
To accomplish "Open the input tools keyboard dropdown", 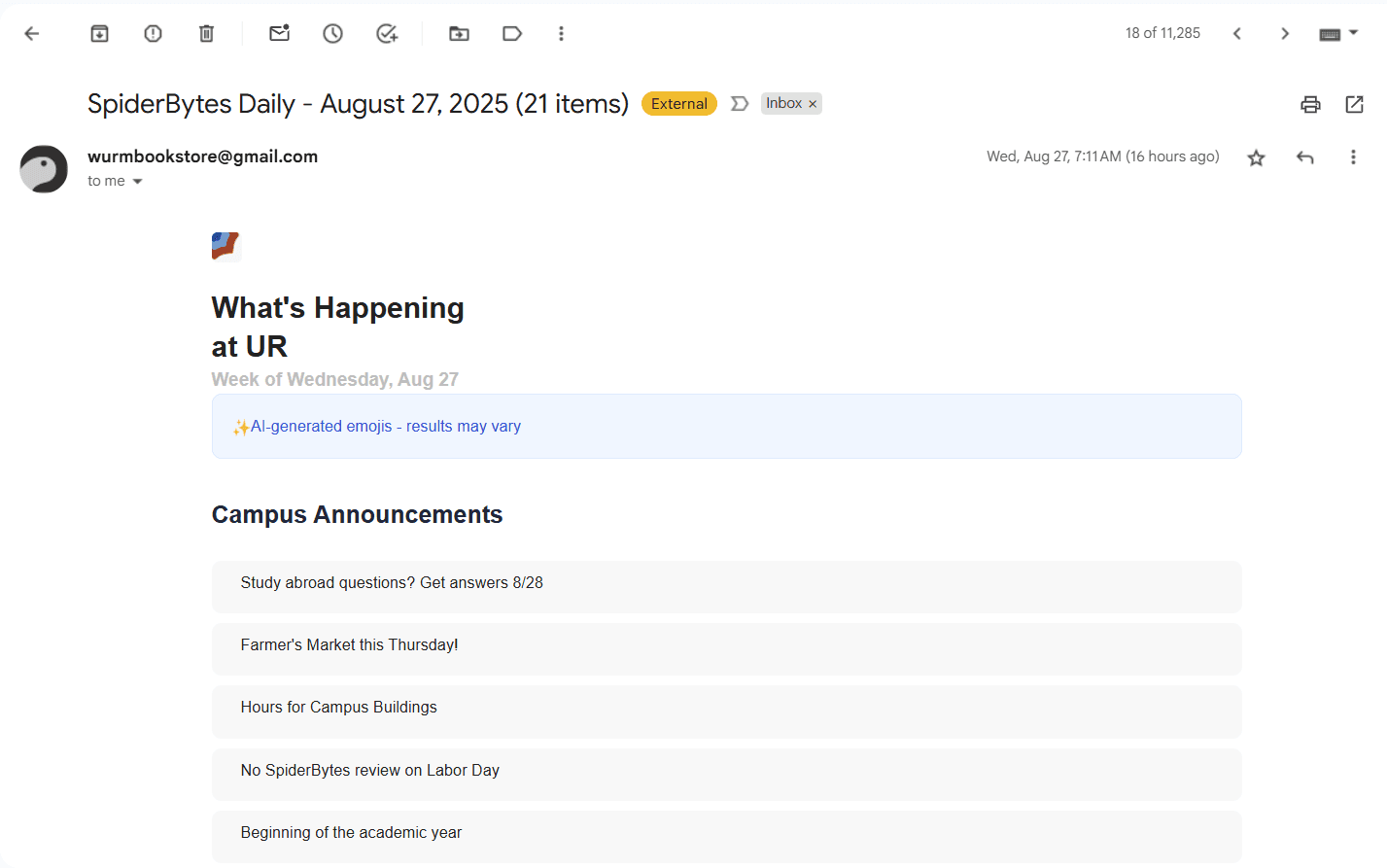I will click(x=1338, y=34).
